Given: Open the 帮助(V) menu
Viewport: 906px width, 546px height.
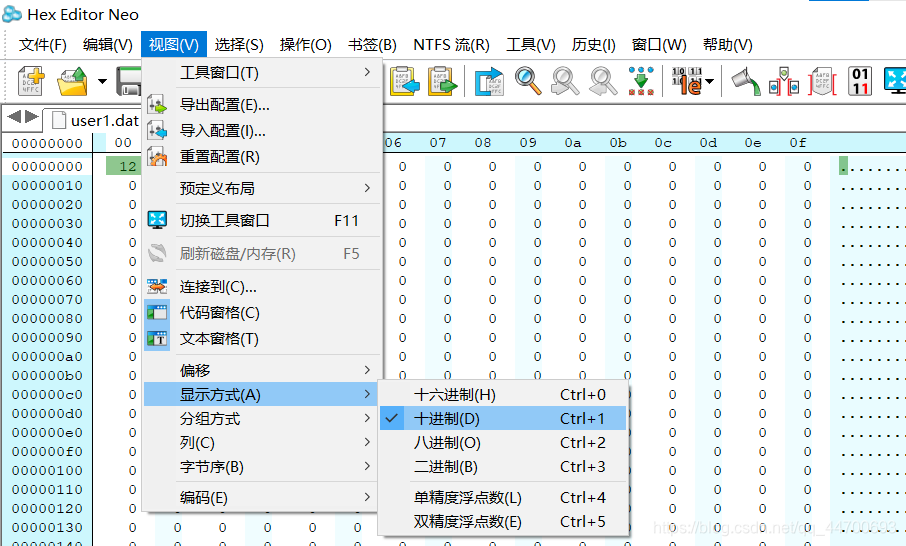Looking at the screenshot, I should click(727, 44).
